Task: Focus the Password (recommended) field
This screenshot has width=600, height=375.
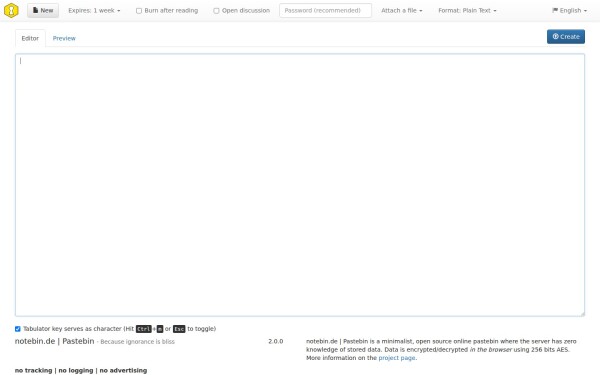Action: [325, 10]
